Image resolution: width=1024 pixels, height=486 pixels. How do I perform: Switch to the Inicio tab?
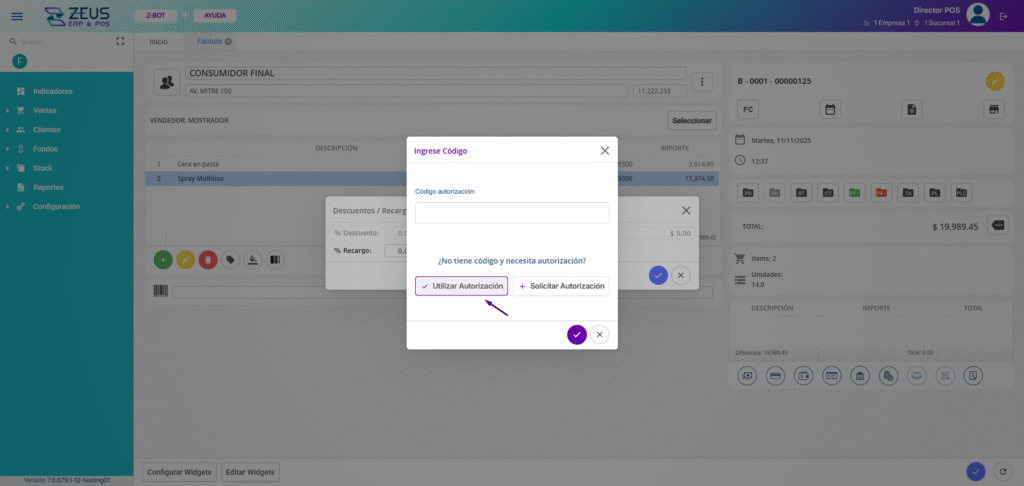coord(159,42)
